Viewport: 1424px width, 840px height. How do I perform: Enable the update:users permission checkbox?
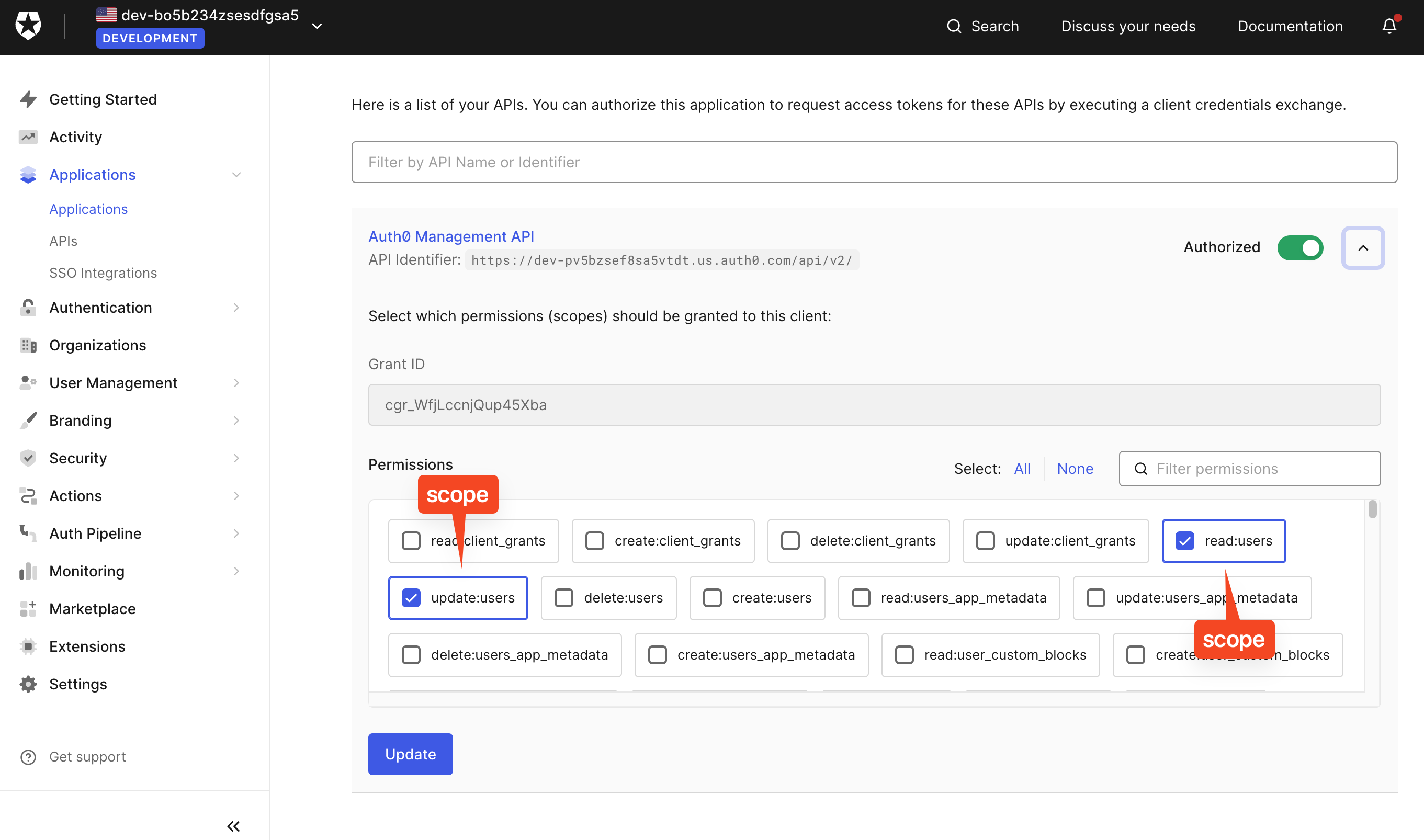click(x=411, y=597)
